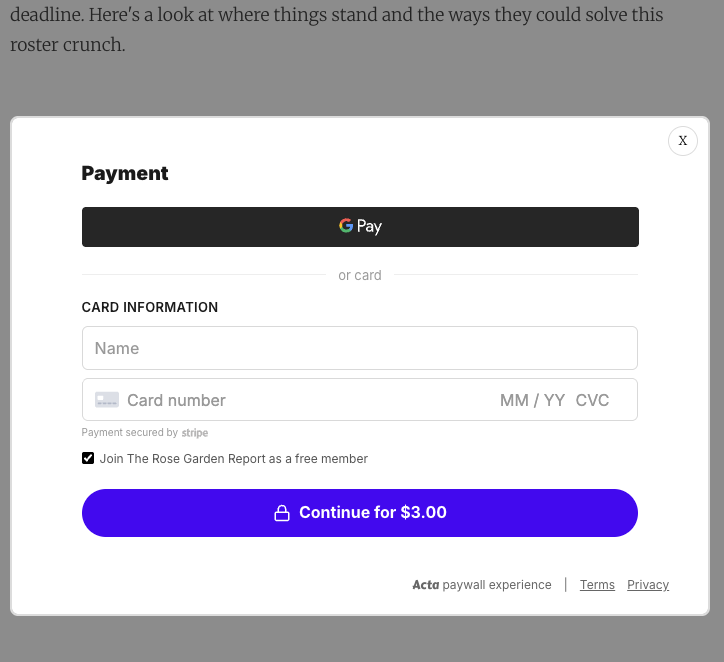The width and height of the screenshot is (724, 662).
Task: Click the Google G logo icon
Action: point(346,225)
